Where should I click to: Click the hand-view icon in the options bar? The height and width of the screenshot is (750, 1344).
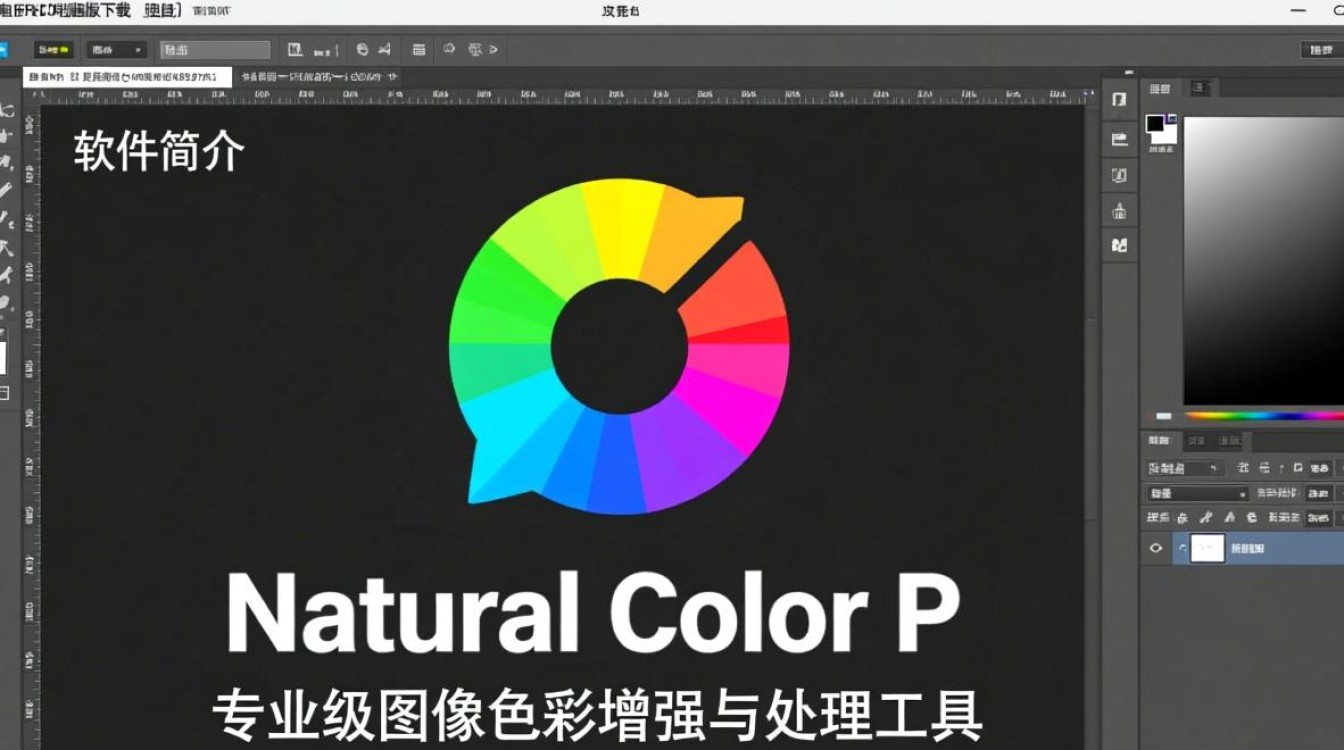(361, 47)
